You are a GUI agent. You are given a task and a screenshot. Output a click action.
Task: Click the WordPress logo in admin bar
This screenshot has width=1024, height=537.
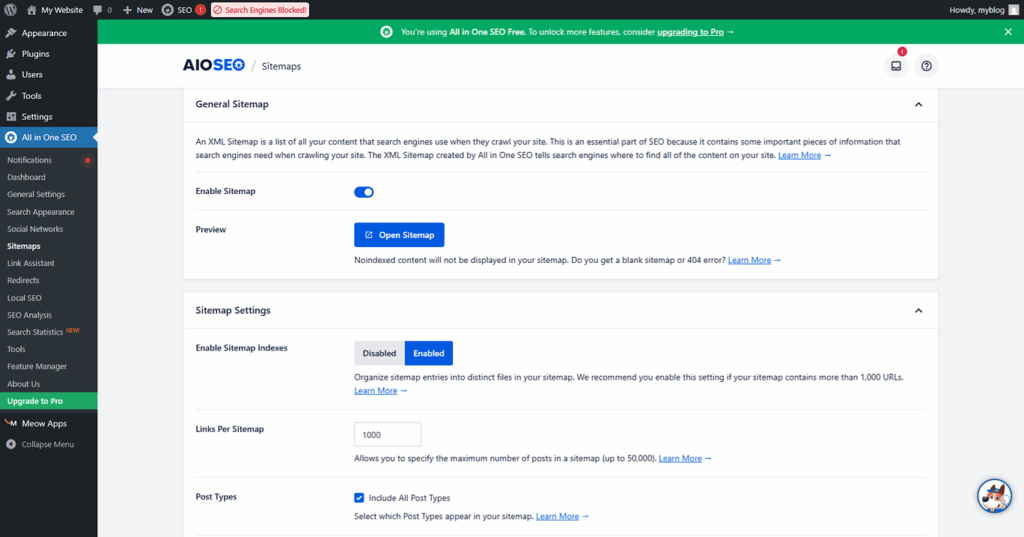point(10,10)
